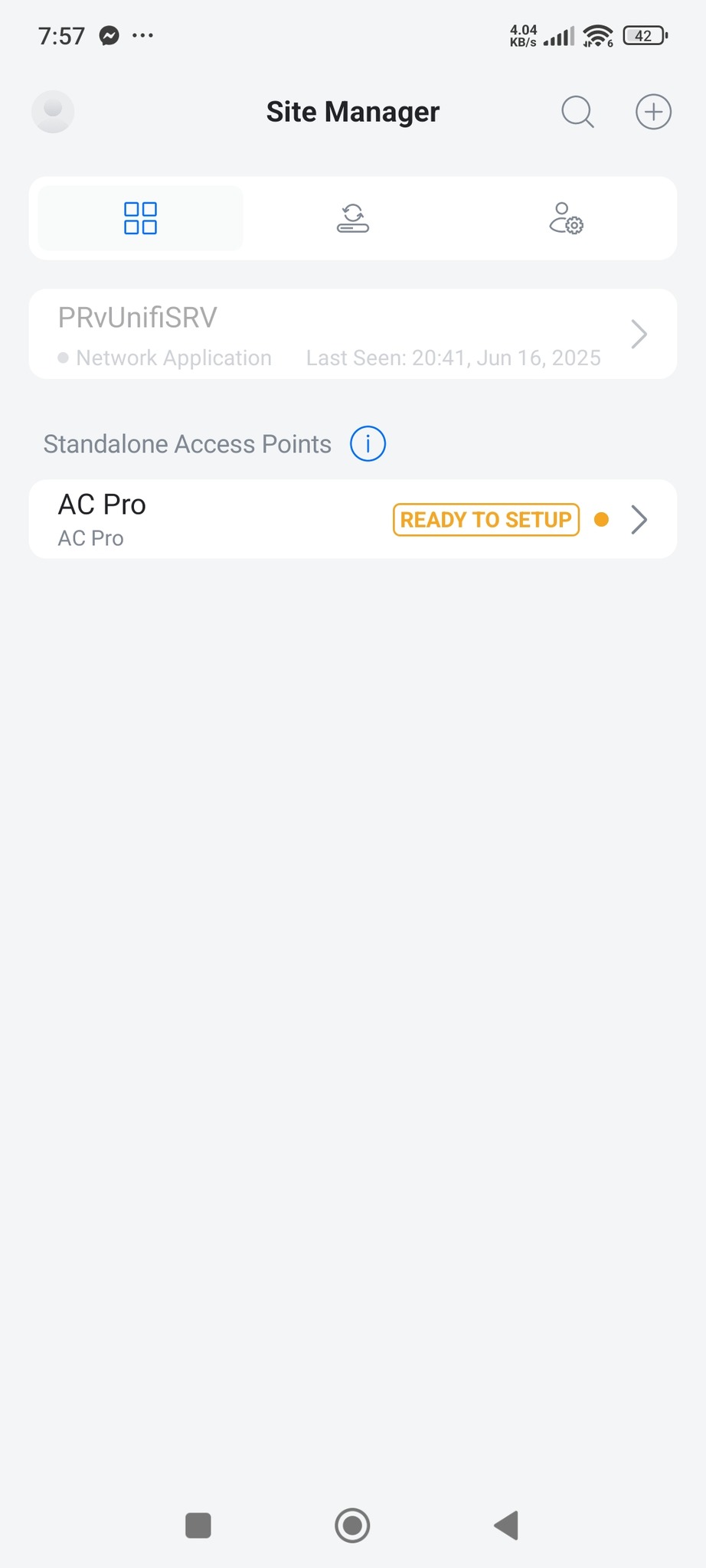Tap the Network Application label
This screenshot has width=706, height=1568.
point(174,358)
